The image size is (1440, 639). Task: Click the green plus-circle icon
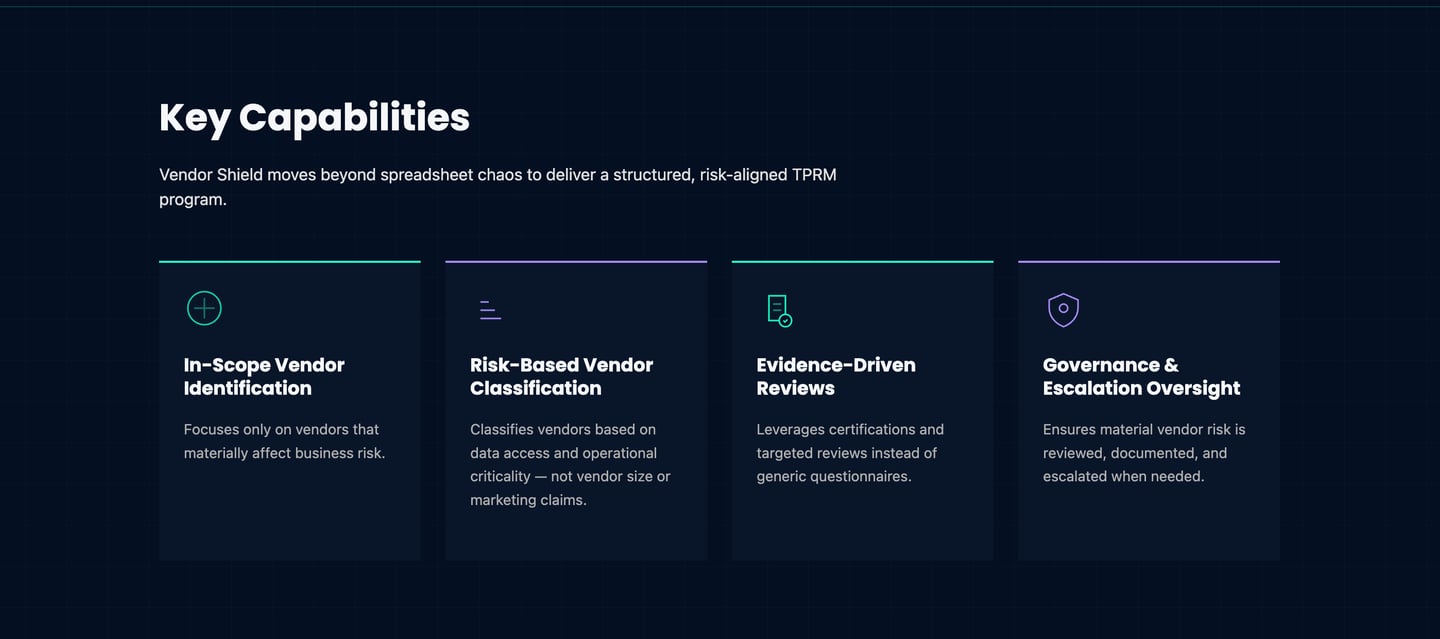[204, 309]
